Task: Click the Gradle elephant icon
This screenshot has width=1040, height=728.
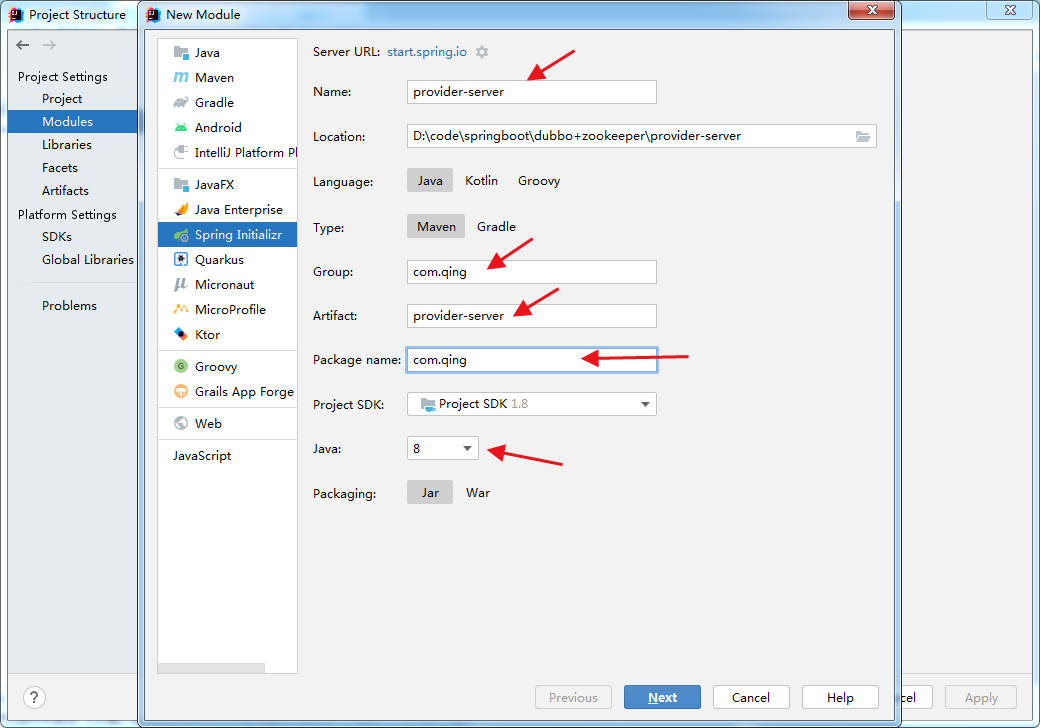Action: [180, 102]
